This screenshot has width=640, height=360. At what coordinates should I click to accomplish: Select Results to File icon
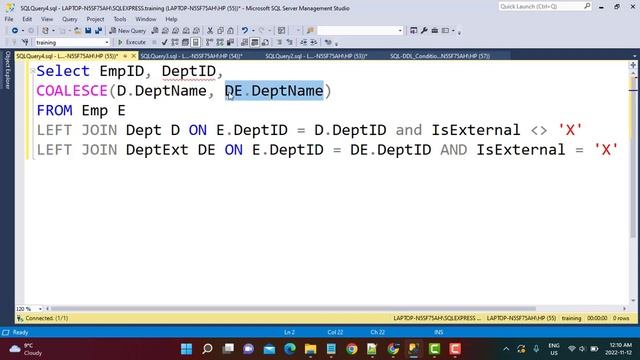(265, 42)
